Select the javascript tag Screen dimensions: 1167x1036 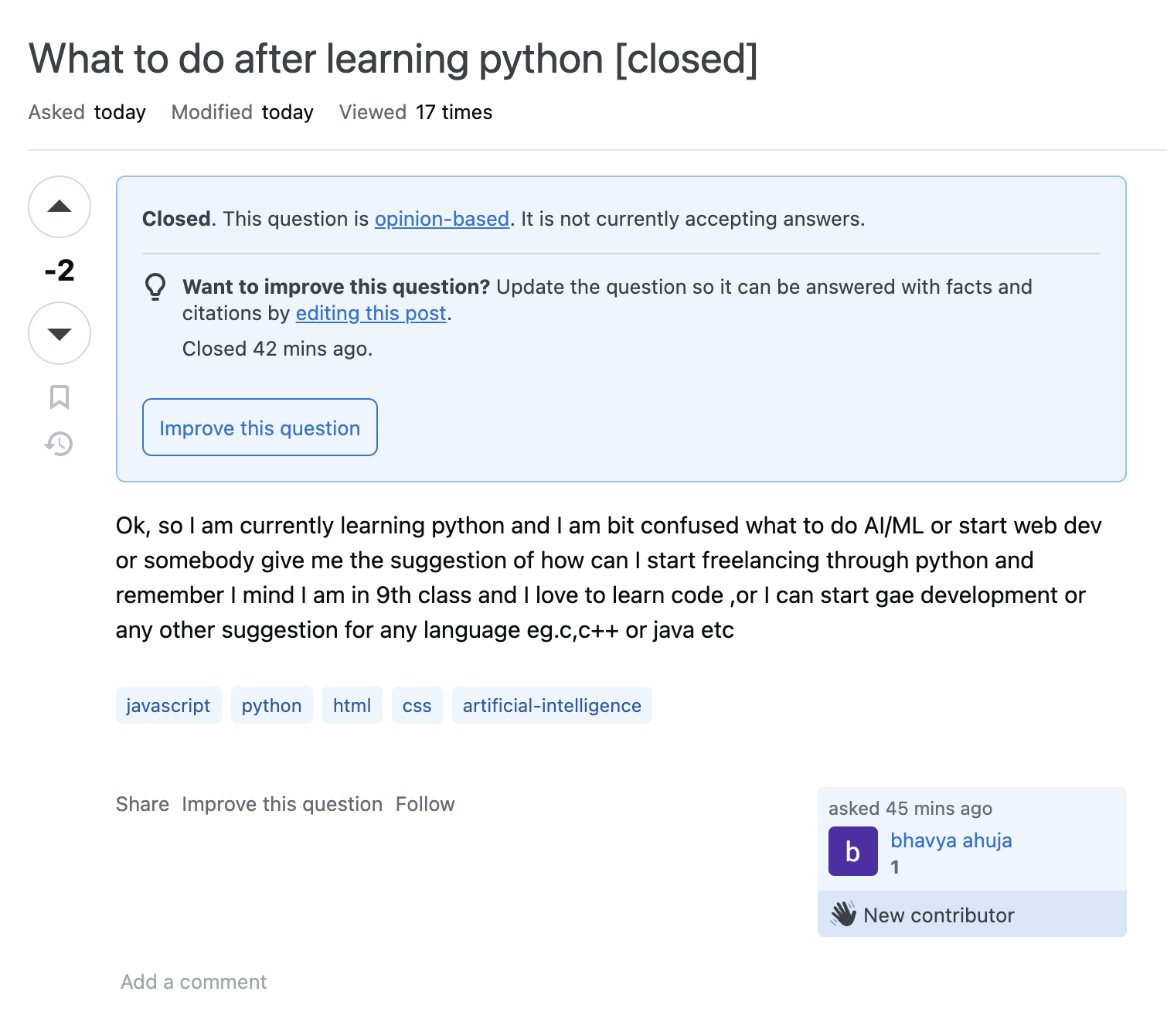click(x=168, y=705)
